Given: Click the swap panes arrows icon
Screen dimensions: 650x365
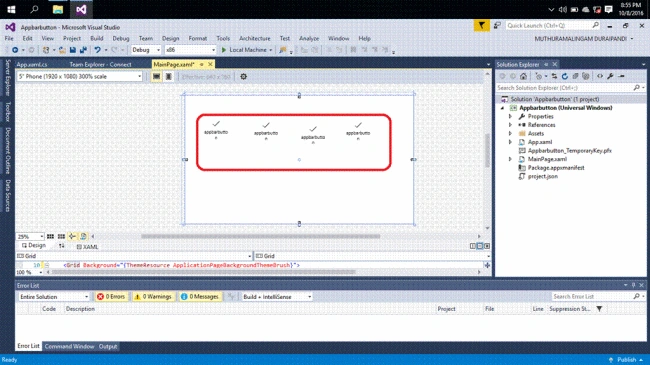Looking at the screenshot, I should (61, 246).
